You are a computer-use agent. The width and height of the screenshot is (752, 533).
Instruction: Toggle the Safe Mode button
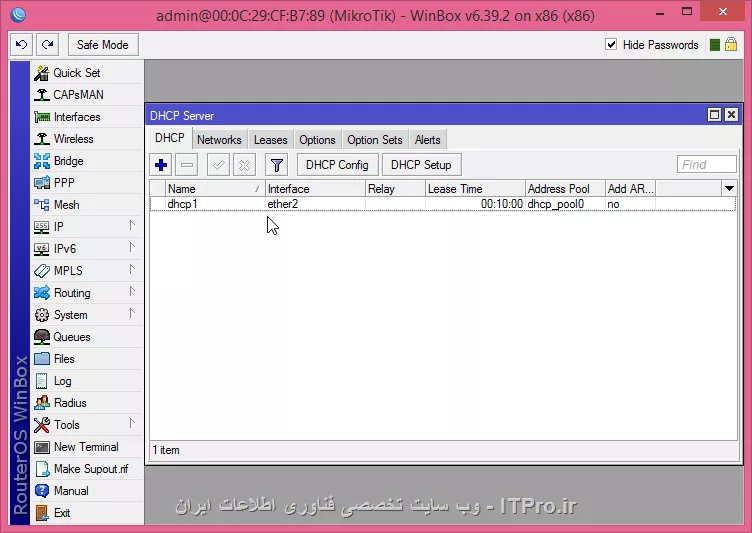[103, 44]
